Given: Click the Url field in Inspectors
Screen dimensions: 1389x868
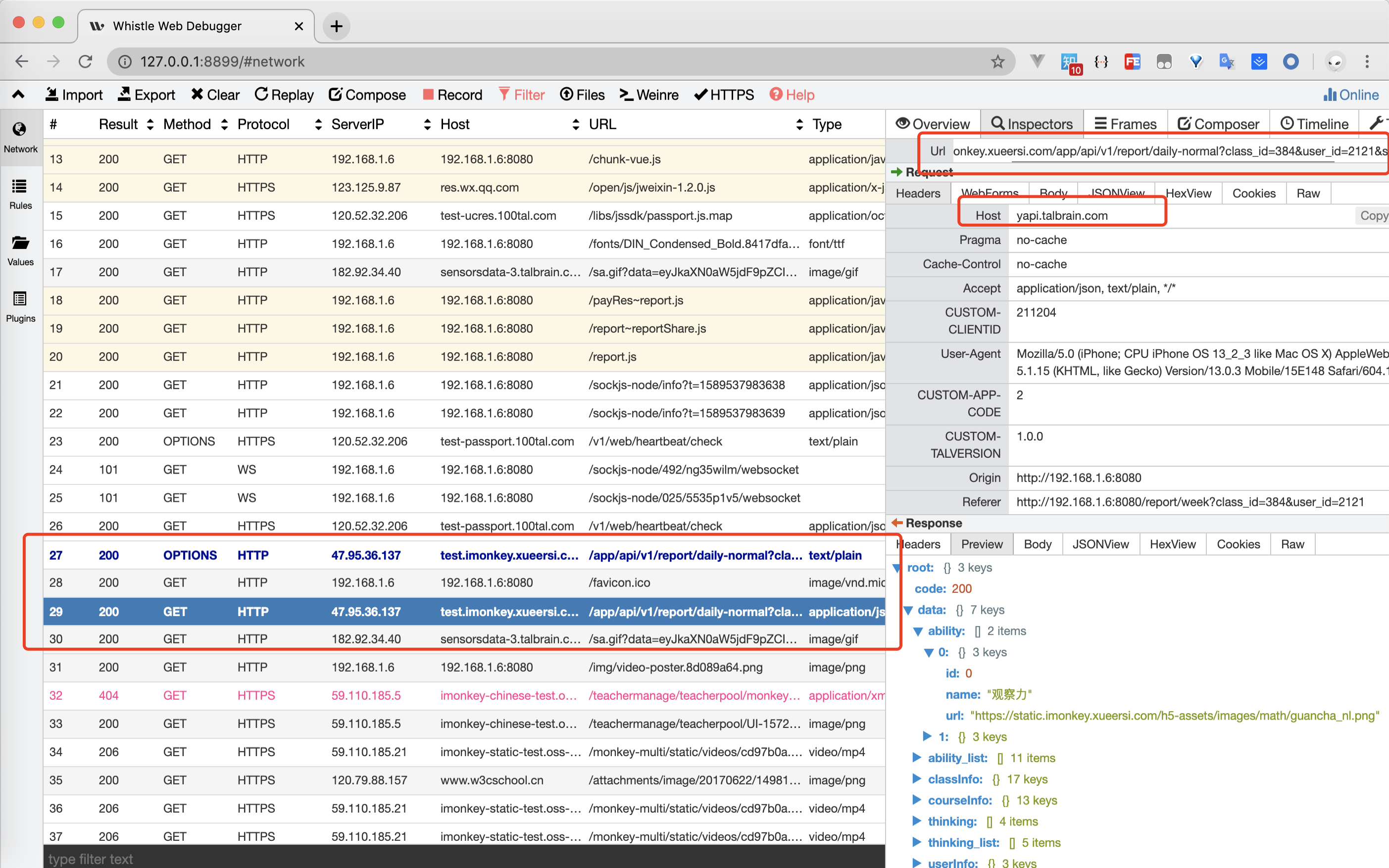Looking at the screenshot, I should coord(1170,151).
